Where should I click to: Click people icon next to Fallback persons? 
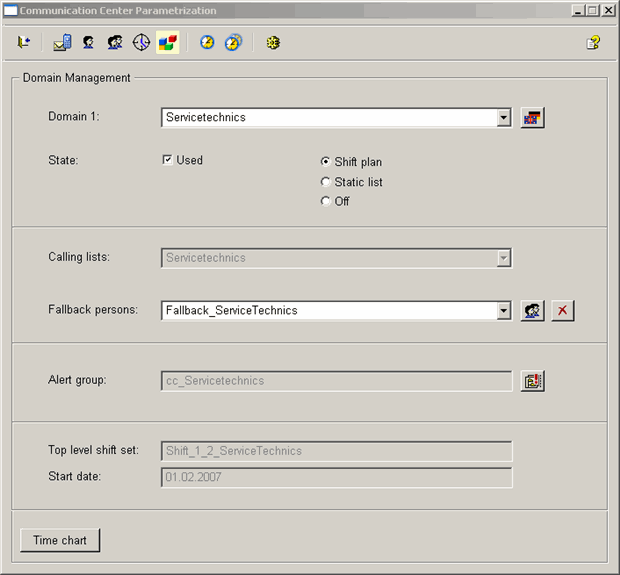tap(532, 311)
